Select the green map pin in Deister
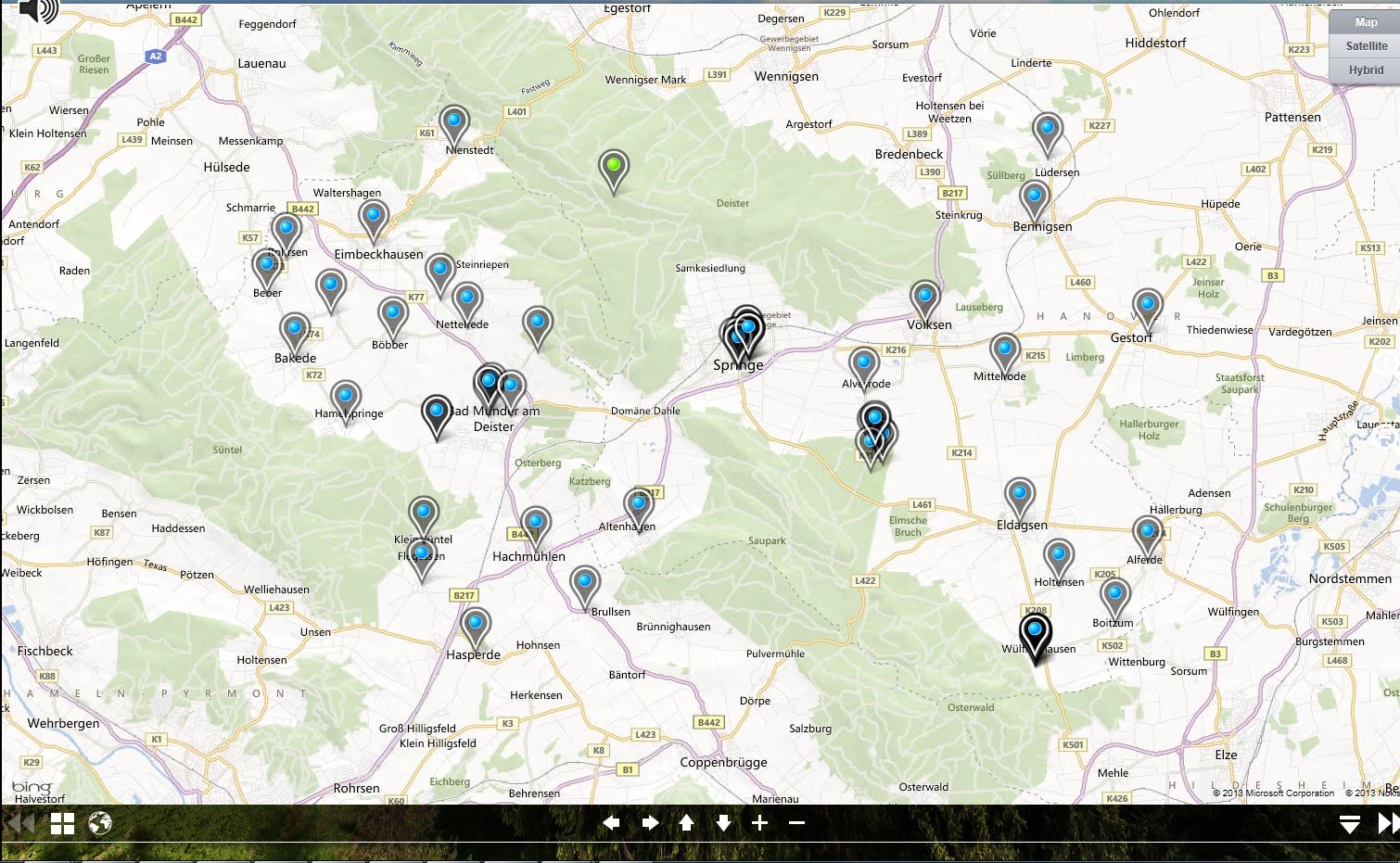 [613, 167]
